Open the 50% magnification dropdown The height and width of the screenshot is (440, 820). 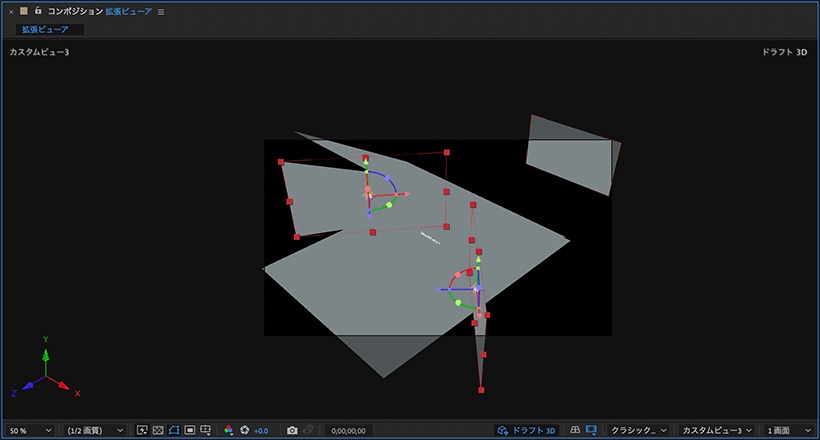coord(31,431)
